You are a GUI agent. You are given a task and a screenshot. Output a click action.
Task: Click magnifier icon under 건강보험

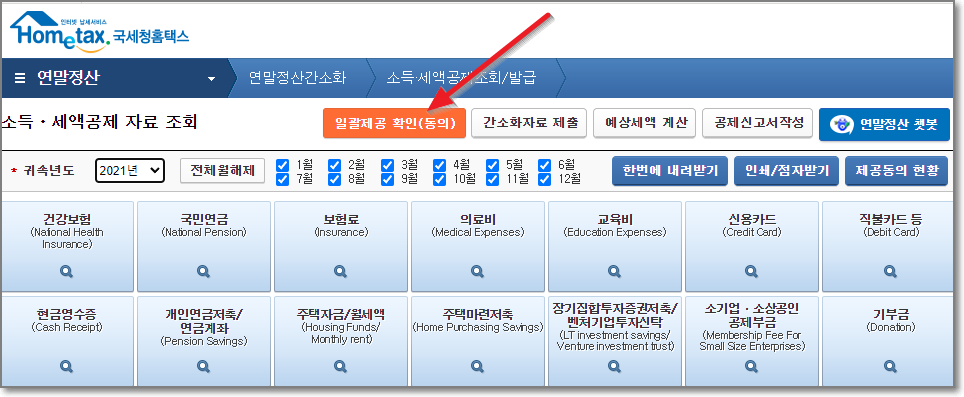[x=67, y=271]
